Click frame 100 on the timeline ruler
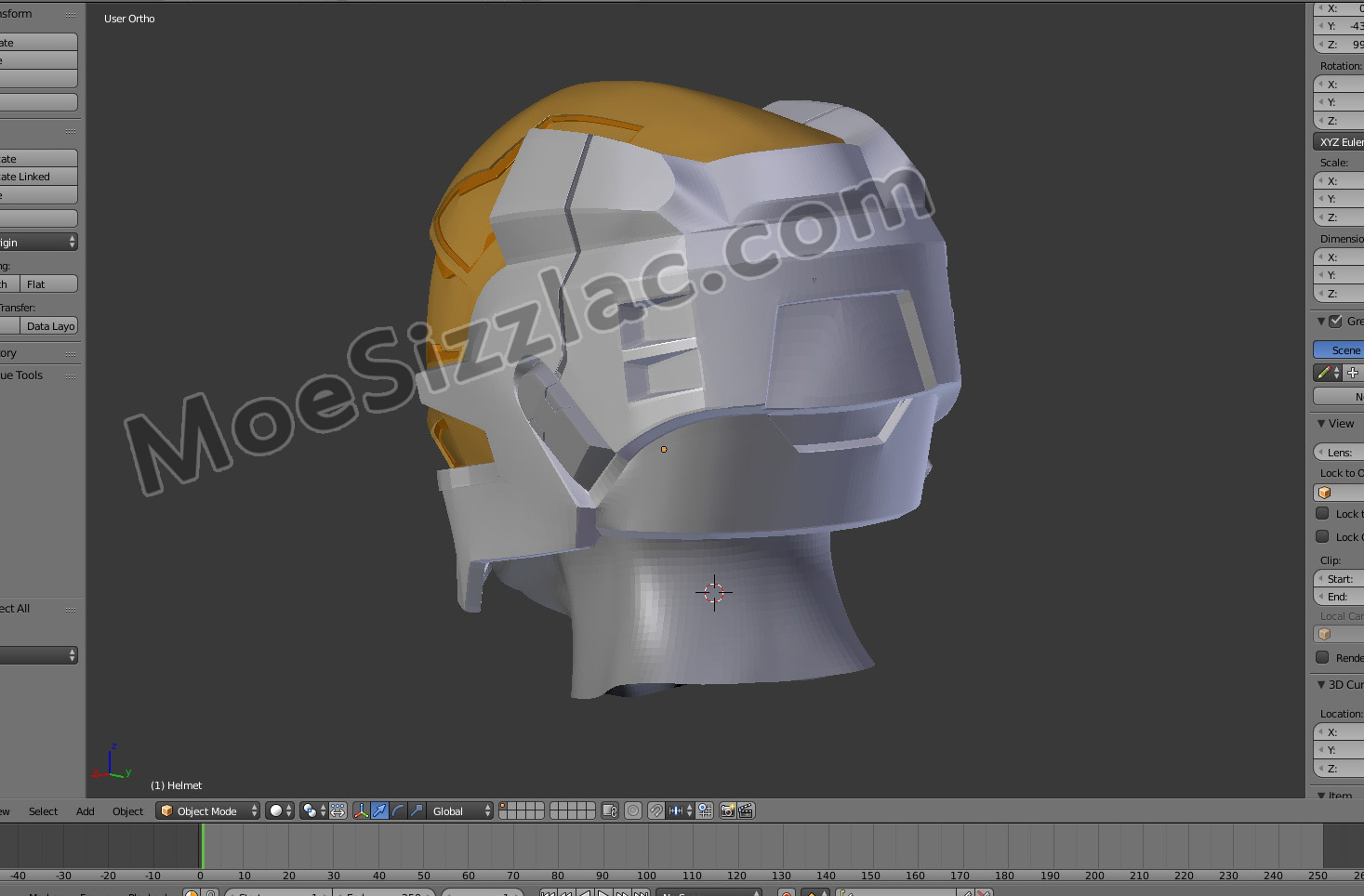 646,876
